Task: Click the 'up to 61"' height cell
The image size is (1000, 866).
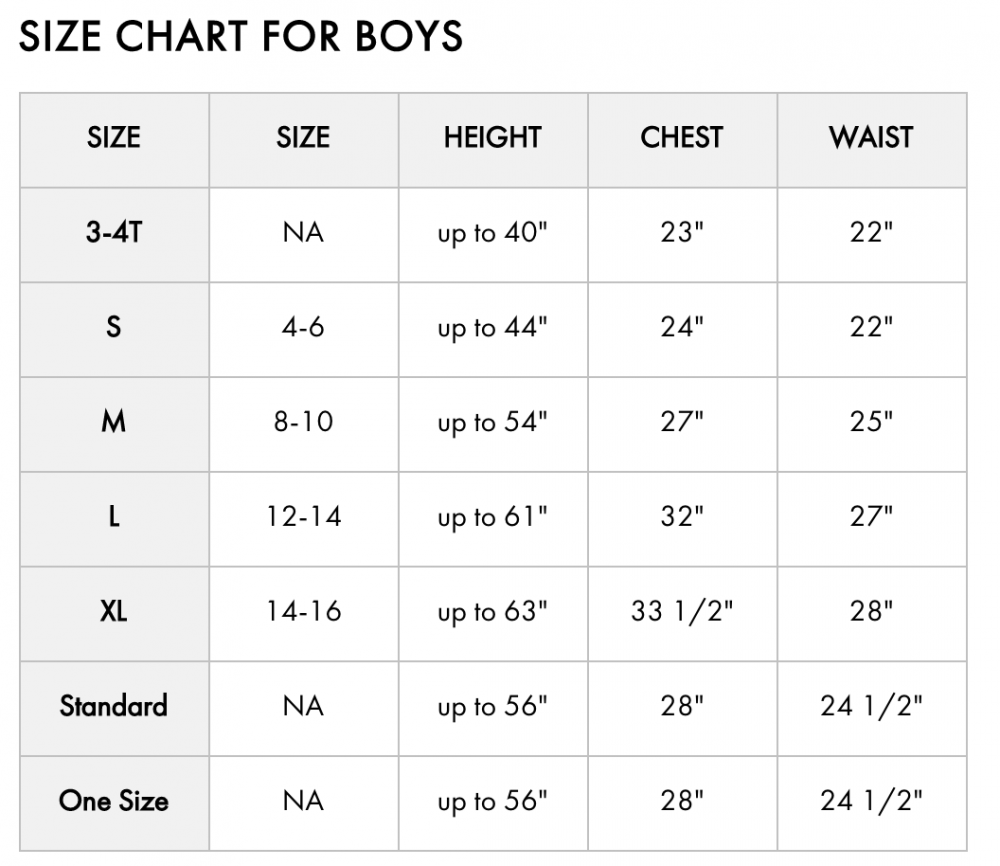Action: pos(492,517)
